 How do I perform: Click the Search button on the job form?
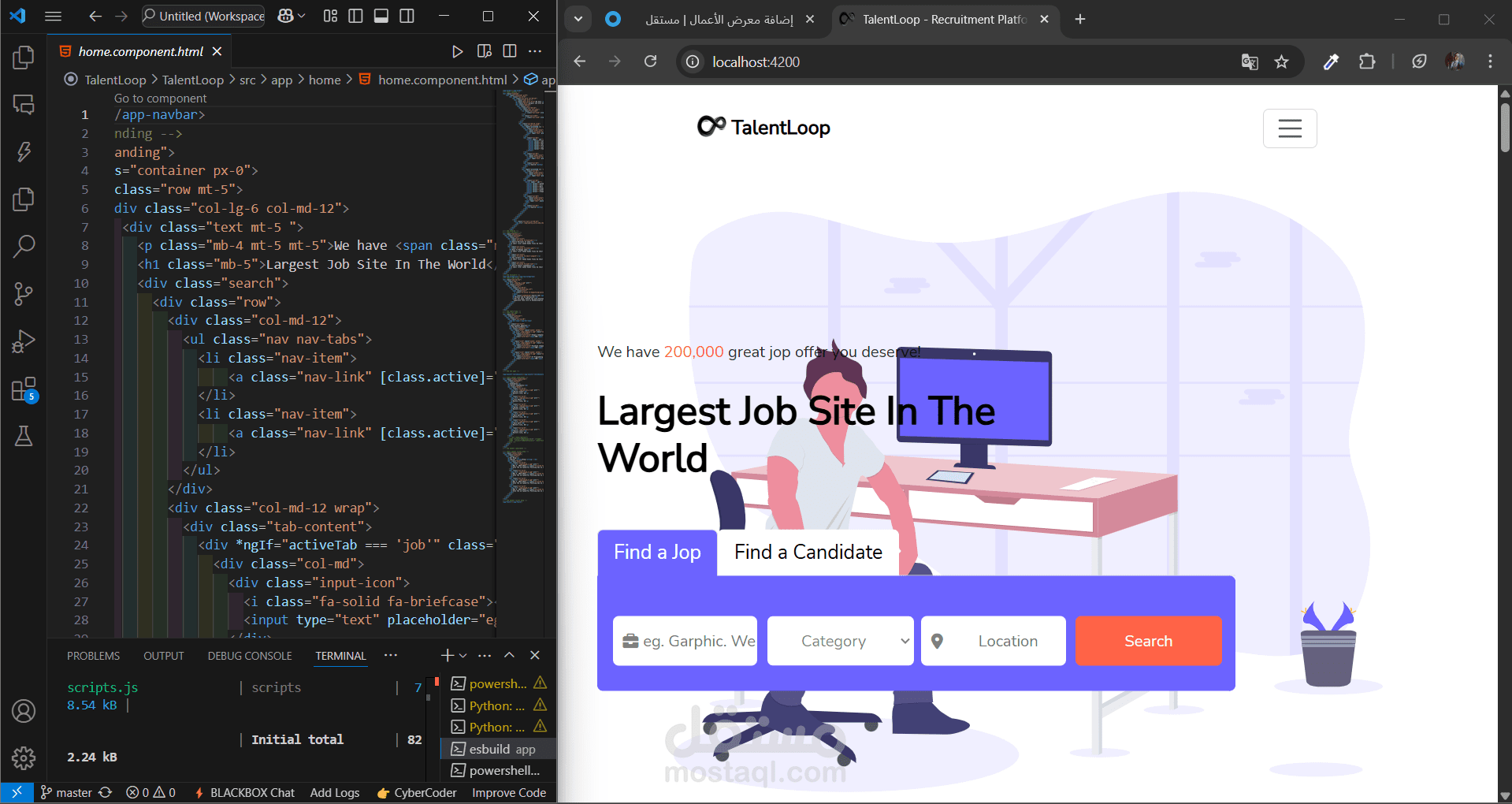[1147, 641]
